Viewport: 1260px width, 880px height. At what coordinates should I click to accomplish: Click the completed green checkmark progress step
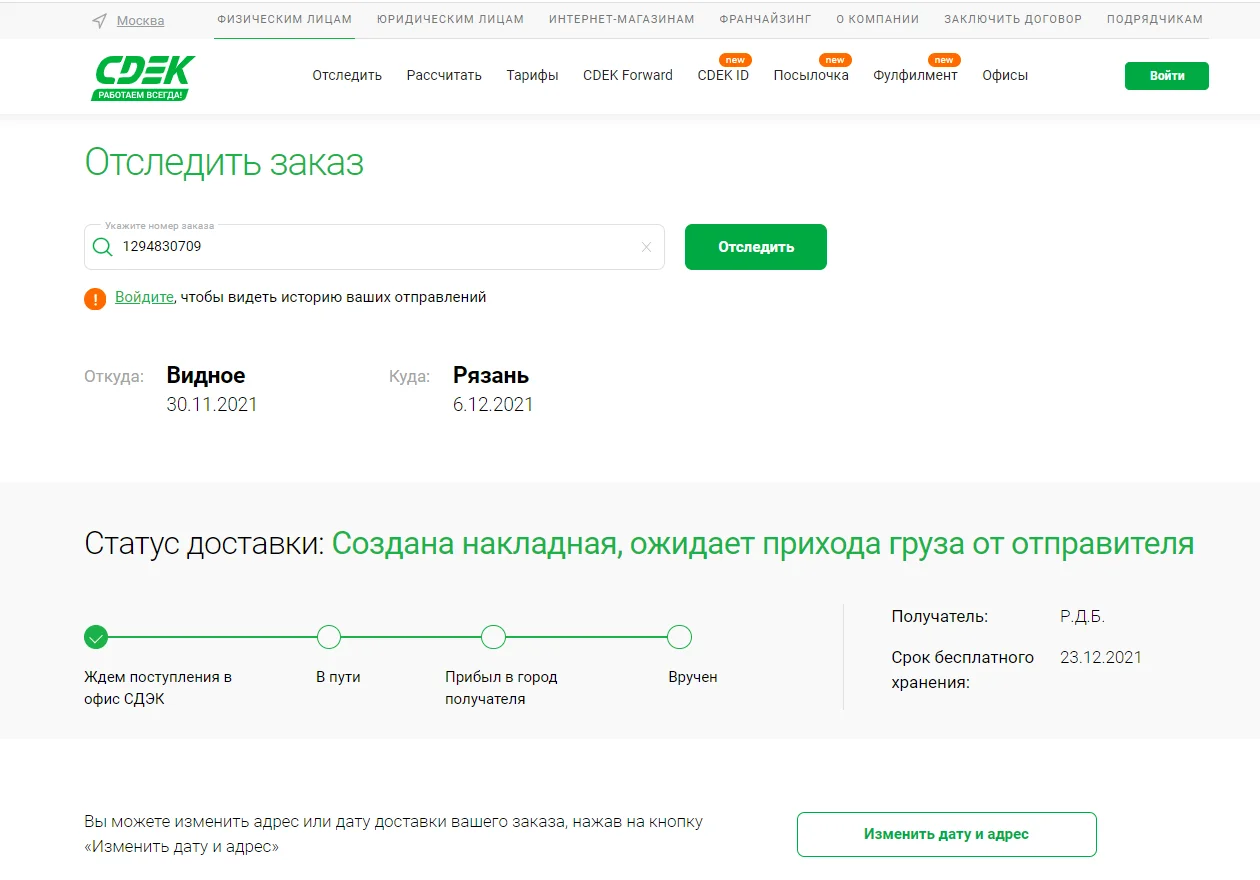(x=96, y=637)
